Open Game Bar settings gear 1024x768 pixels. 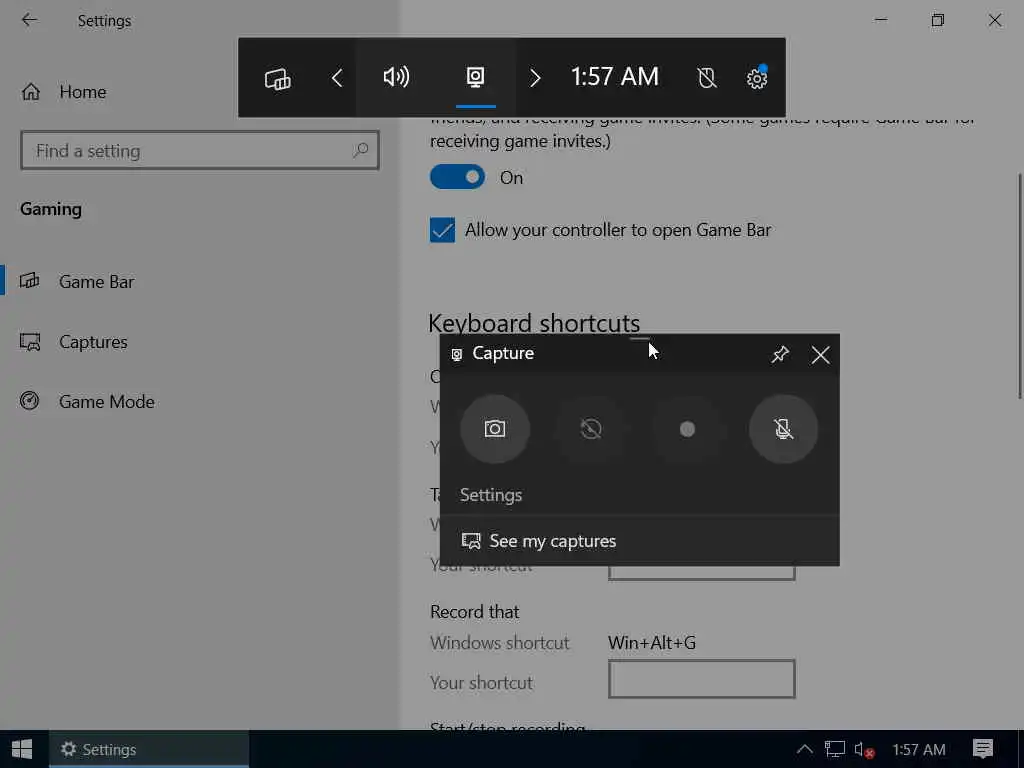[757, 78]
